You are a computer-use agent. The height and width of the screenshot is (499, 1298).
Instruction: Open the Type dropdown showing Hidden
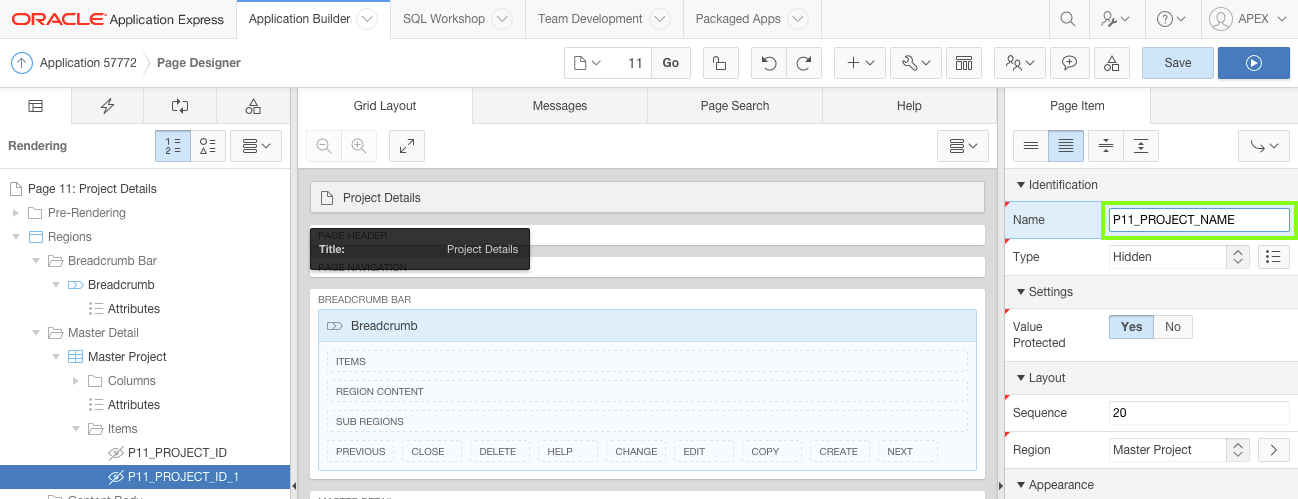1179,257
